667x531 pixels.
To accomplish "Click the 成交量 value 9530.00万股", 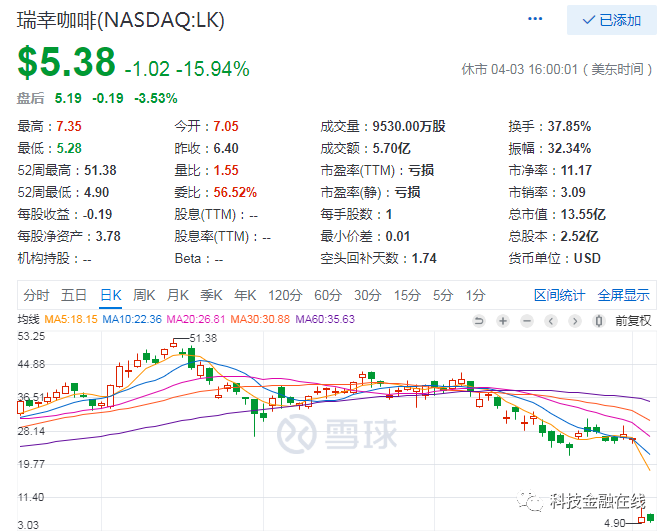I will tap(409, 126).
